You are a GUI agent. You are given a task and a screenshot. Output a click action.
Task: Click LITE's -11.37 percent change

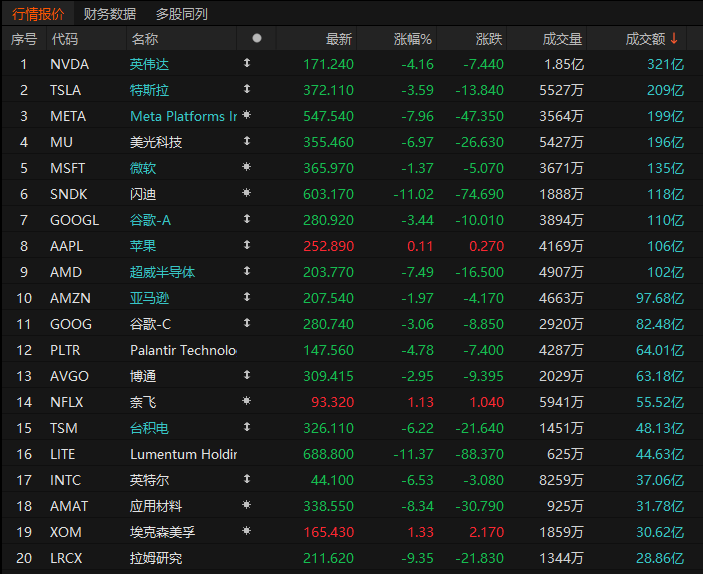(413, 454)
